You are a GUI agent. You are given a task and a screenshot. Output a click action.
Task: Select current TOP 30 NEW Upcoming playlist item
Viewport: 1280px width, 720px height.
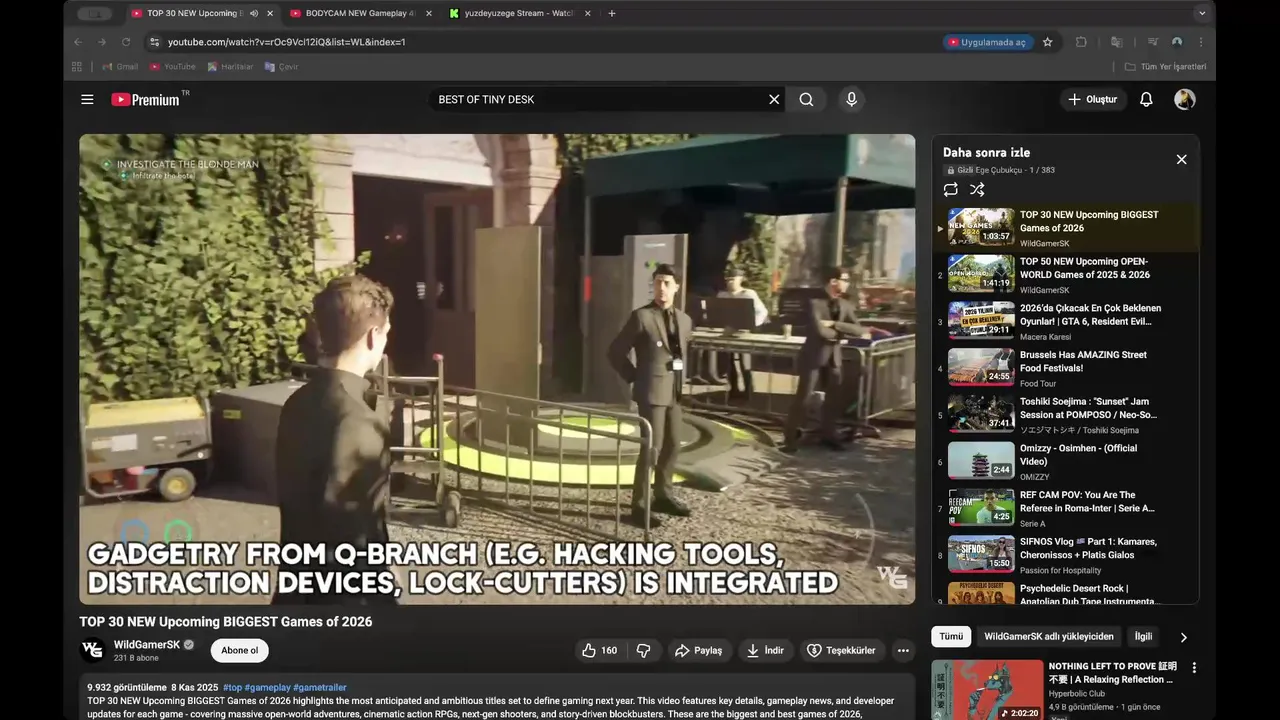coord(1065,228)
